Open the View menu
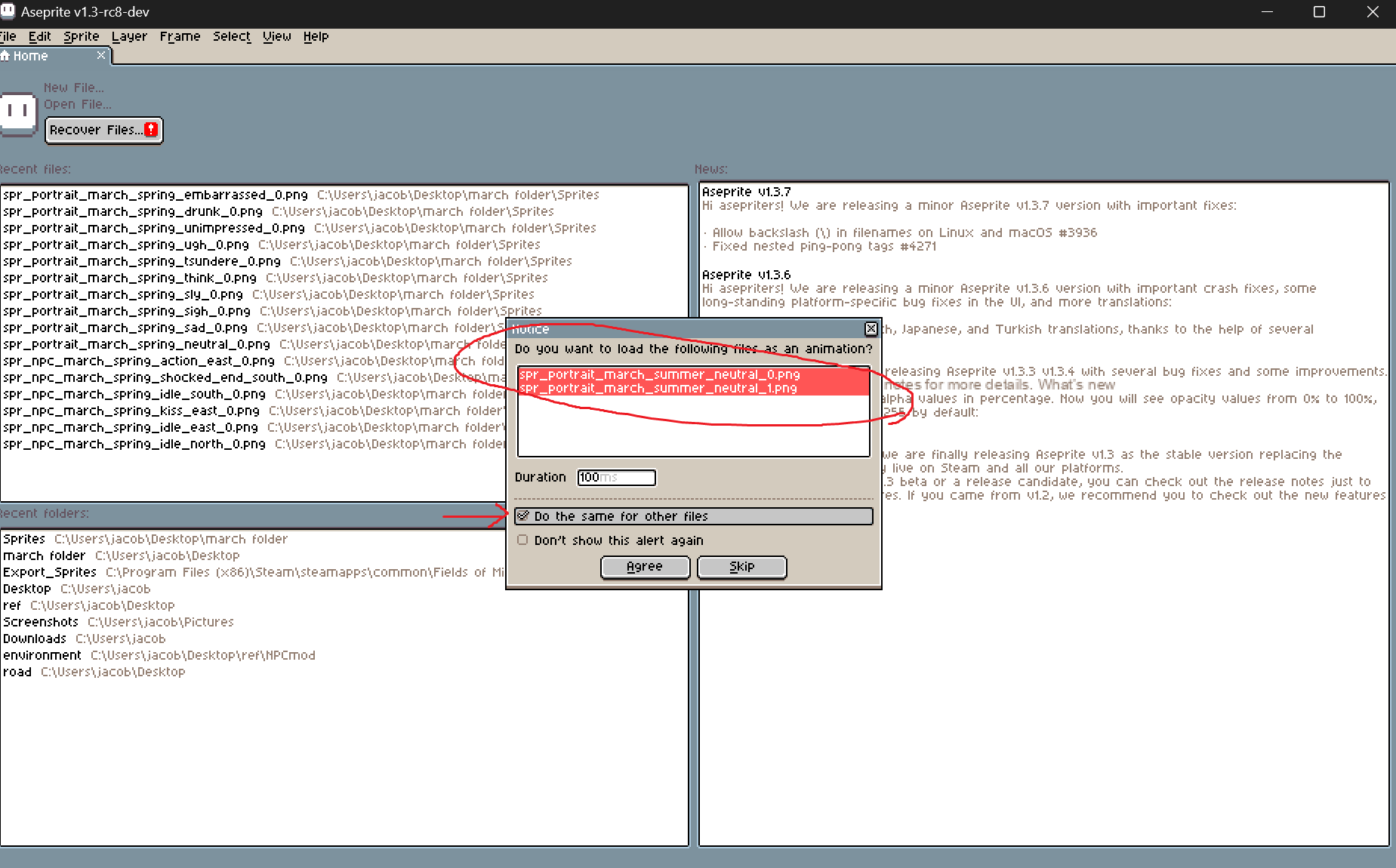Screen dimensions: 1396x868 pos(277,36)
